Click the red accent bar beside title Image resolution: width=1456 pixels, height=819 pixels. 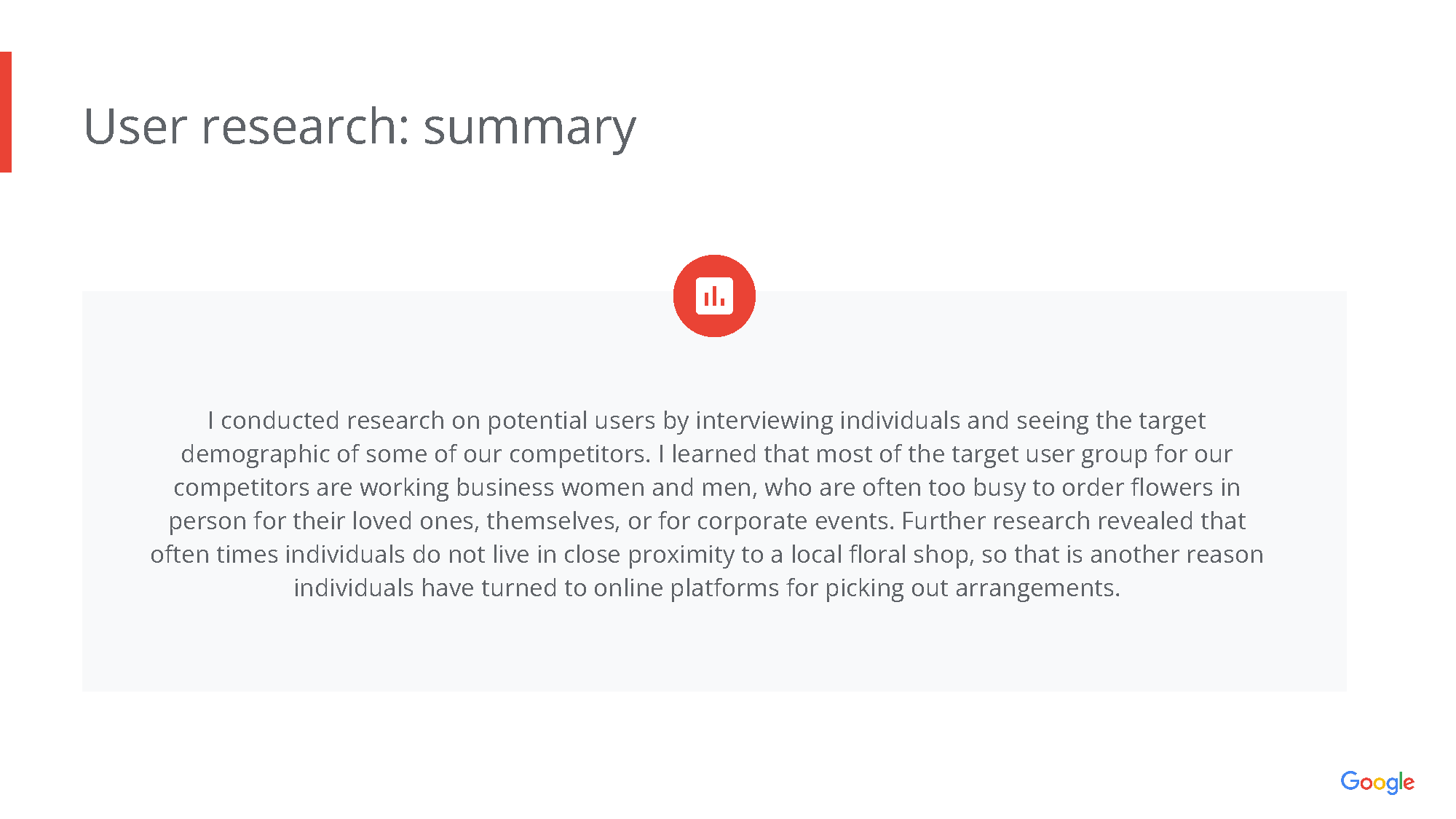pyautogui.click(x=6, y=112)
